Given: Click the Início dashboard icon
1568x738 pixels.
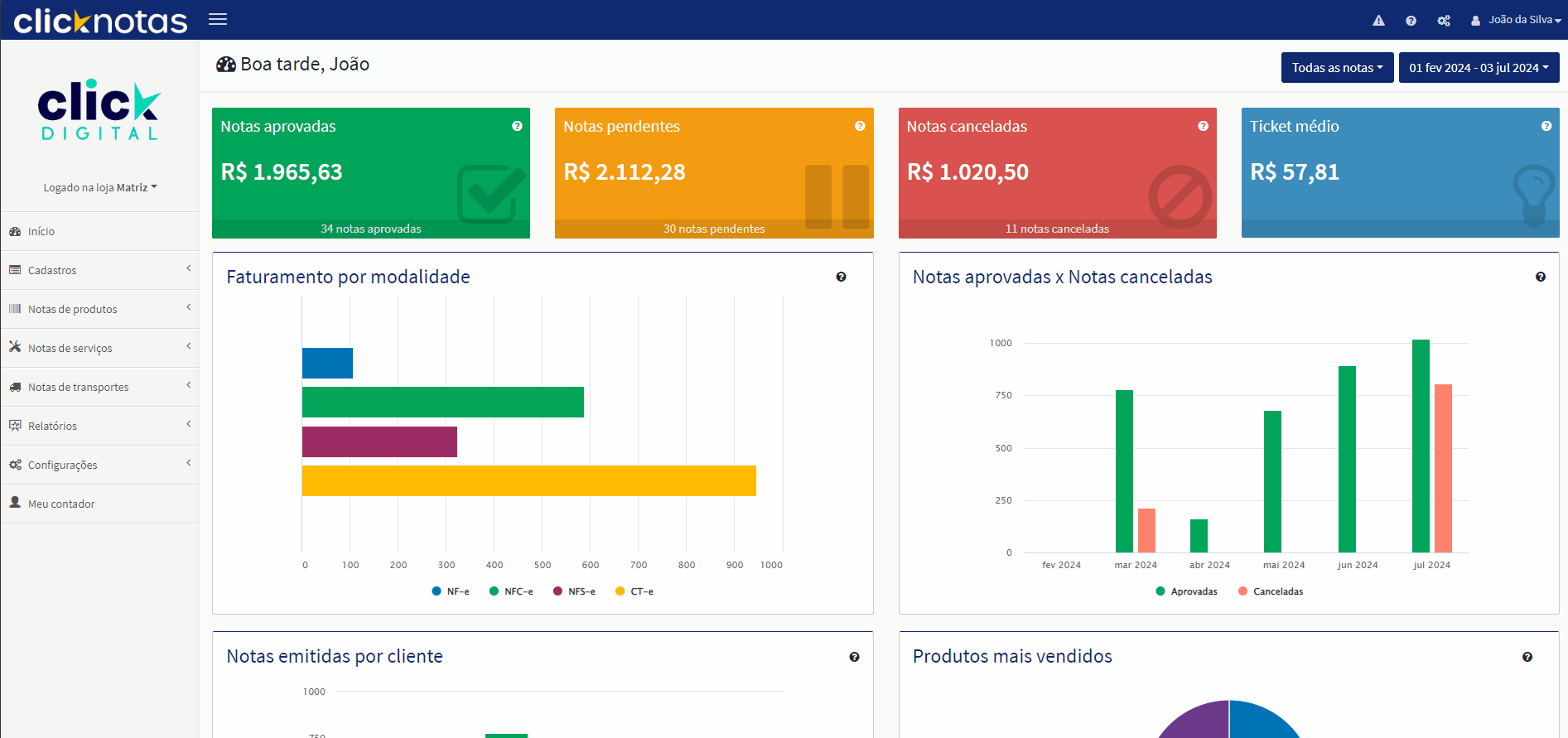Looking at the screenshot, I should [15, 231].
